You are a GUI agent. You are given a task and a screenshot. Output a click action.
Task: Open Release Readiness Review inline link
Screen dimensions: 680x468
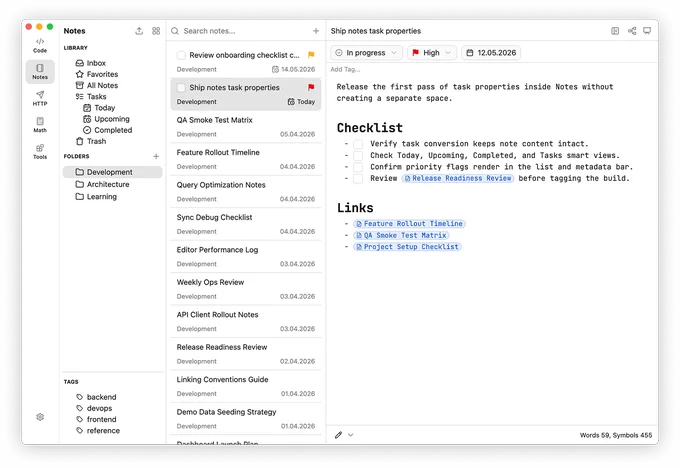pyautogui.click(x=458, y=178)
